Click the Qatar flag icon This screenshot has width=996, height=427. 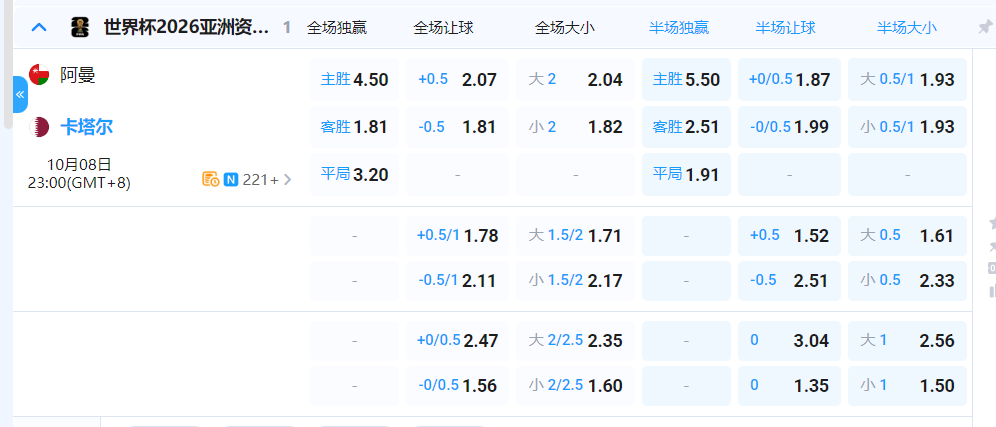[40, 127]
